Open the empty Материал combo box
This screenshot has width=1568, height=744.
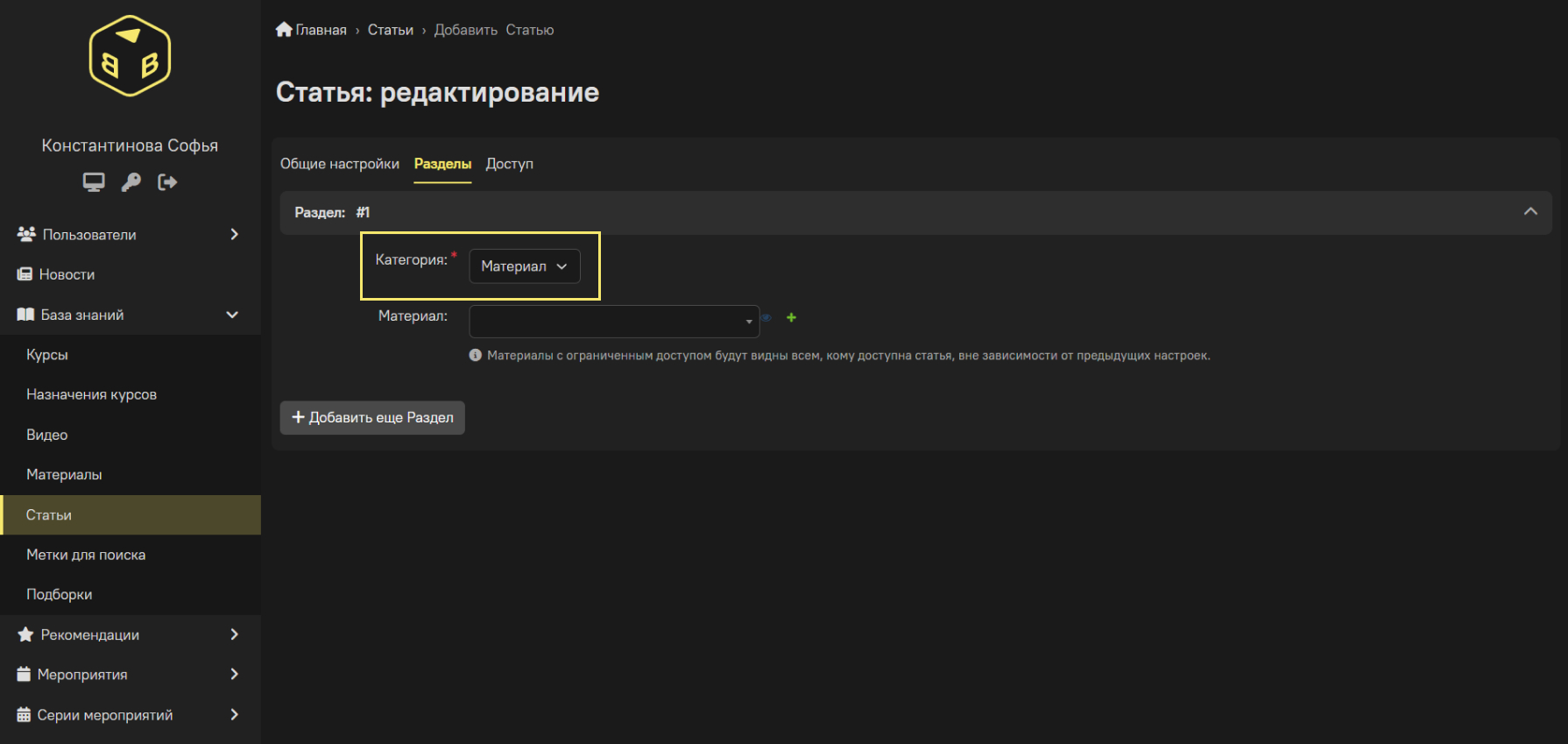click(x=614, y=322)
